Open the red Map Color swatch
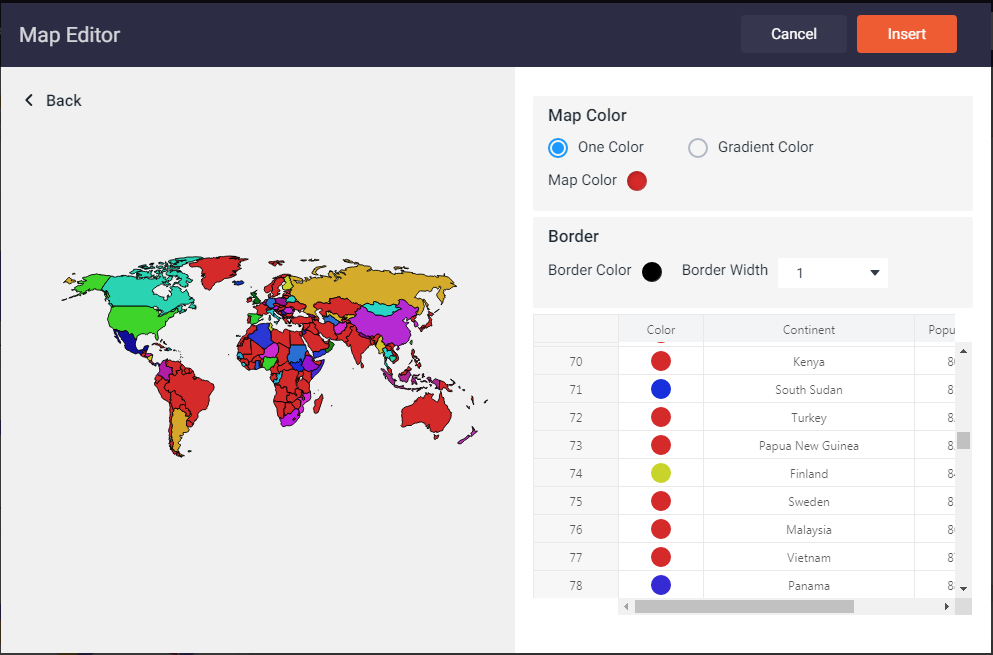 (636, 181)
